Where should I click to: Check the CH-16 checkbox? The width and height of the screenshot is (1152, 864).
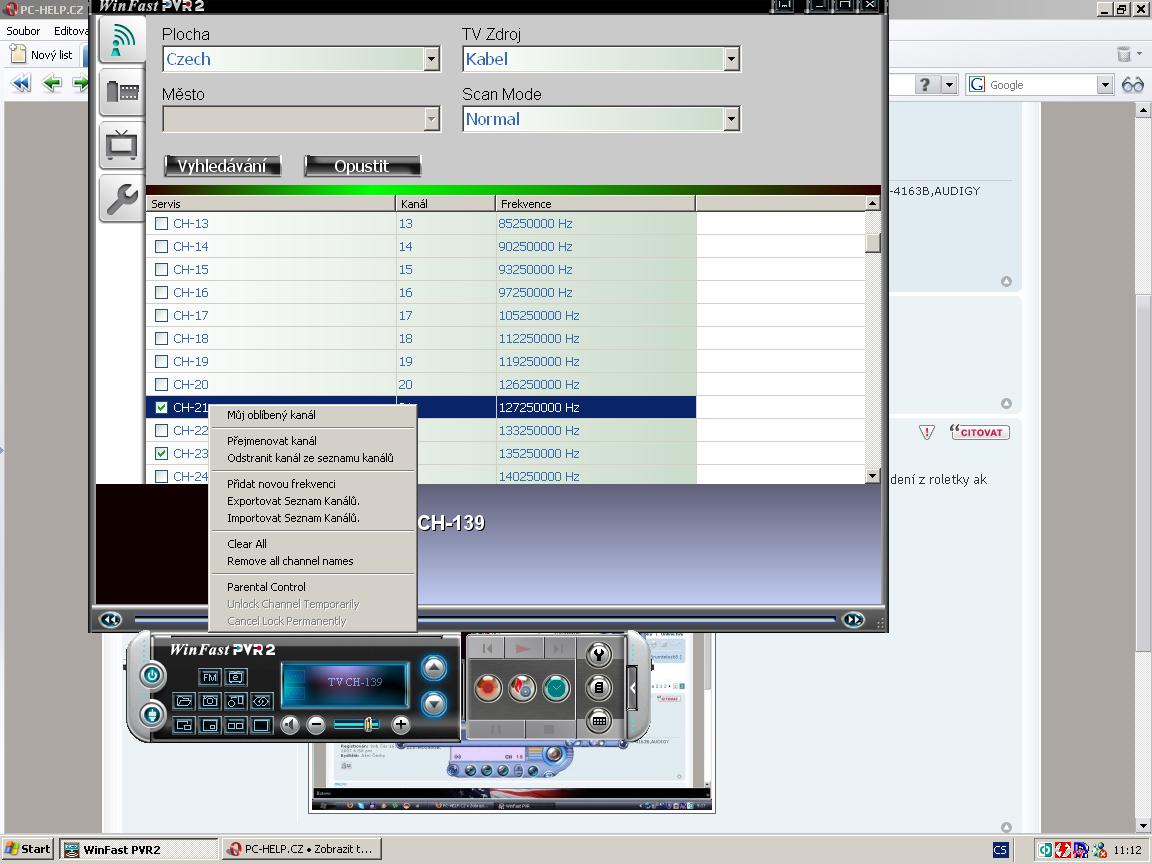162,292
